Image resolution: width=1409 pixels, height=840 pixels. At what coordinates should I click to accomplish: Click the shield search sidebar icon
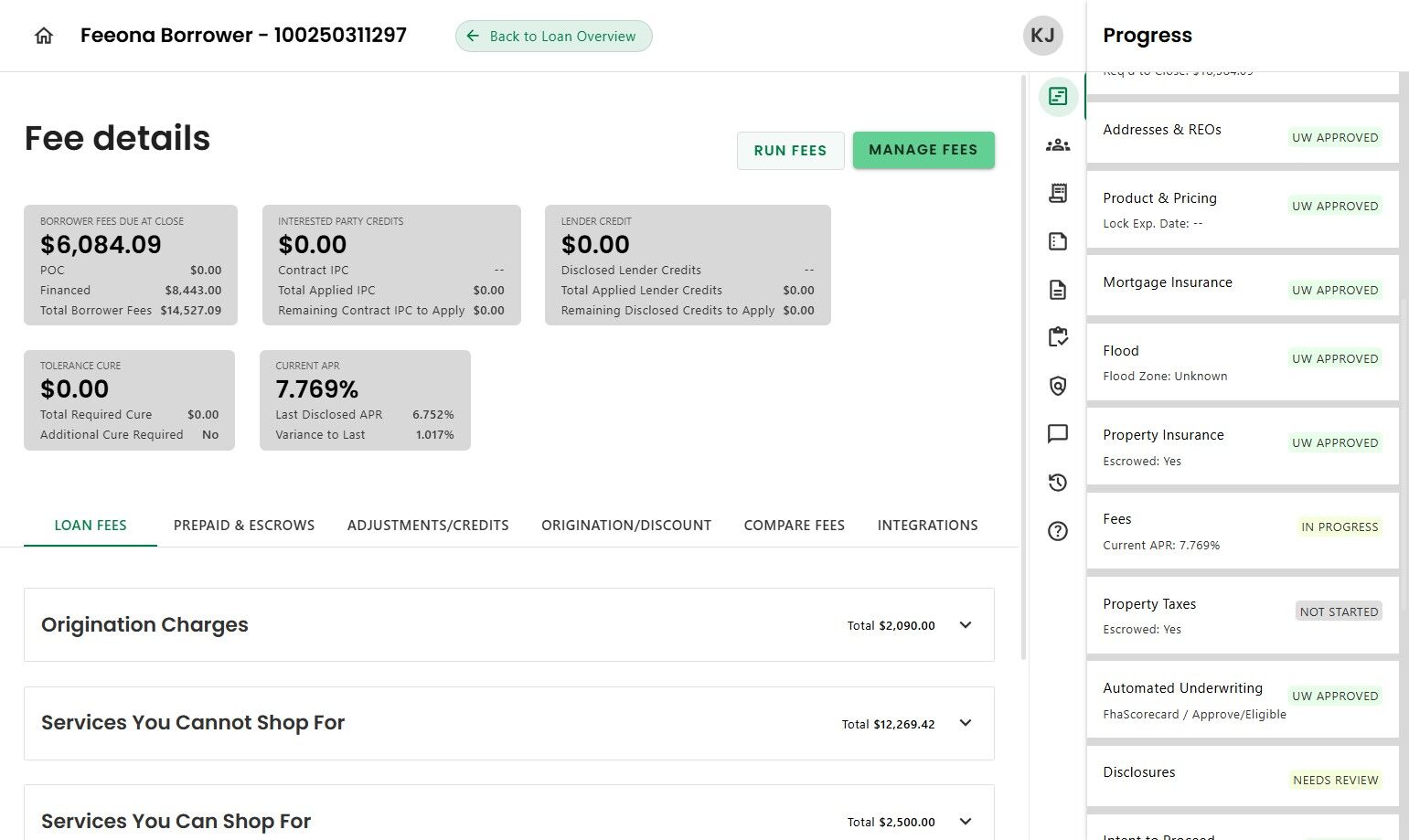(1058, 386)
